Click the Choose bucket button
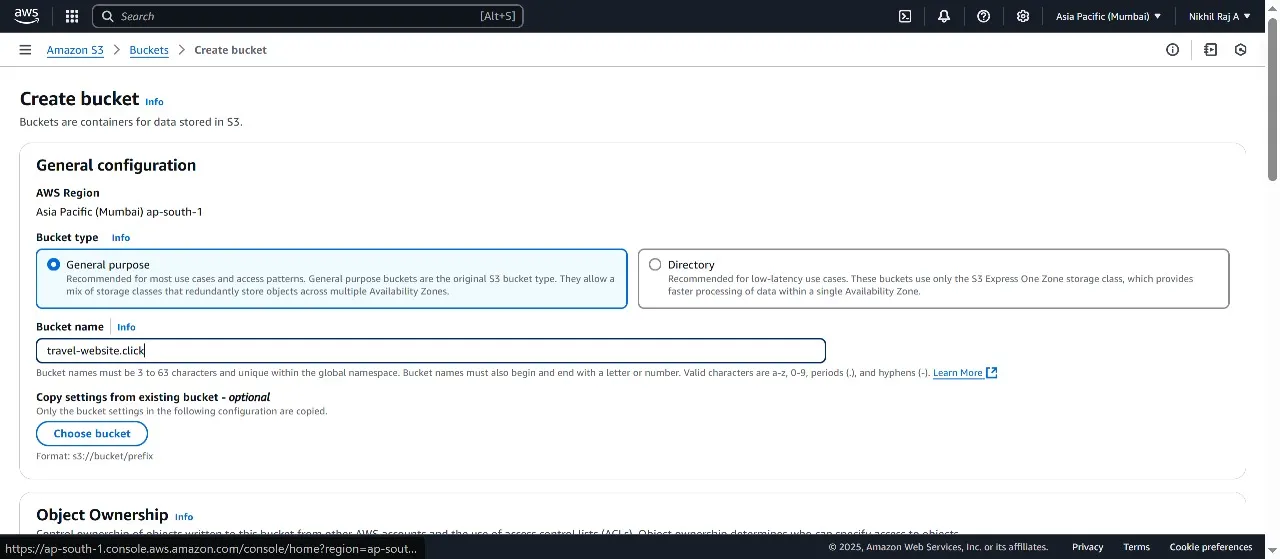 (x=92, y=433)
